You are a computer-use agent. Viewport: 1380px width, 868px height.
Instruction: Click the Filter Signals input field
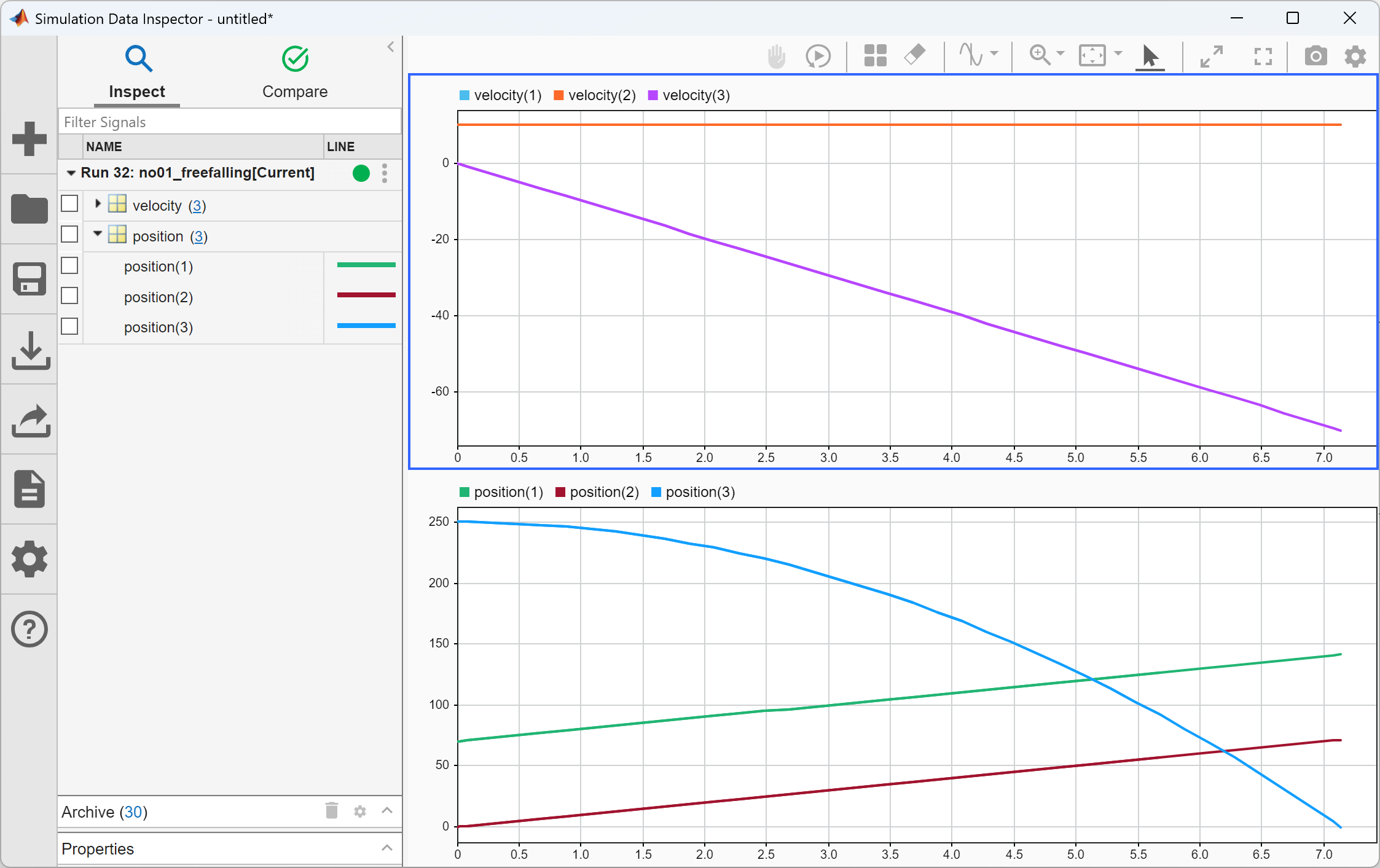click(230, 122)
